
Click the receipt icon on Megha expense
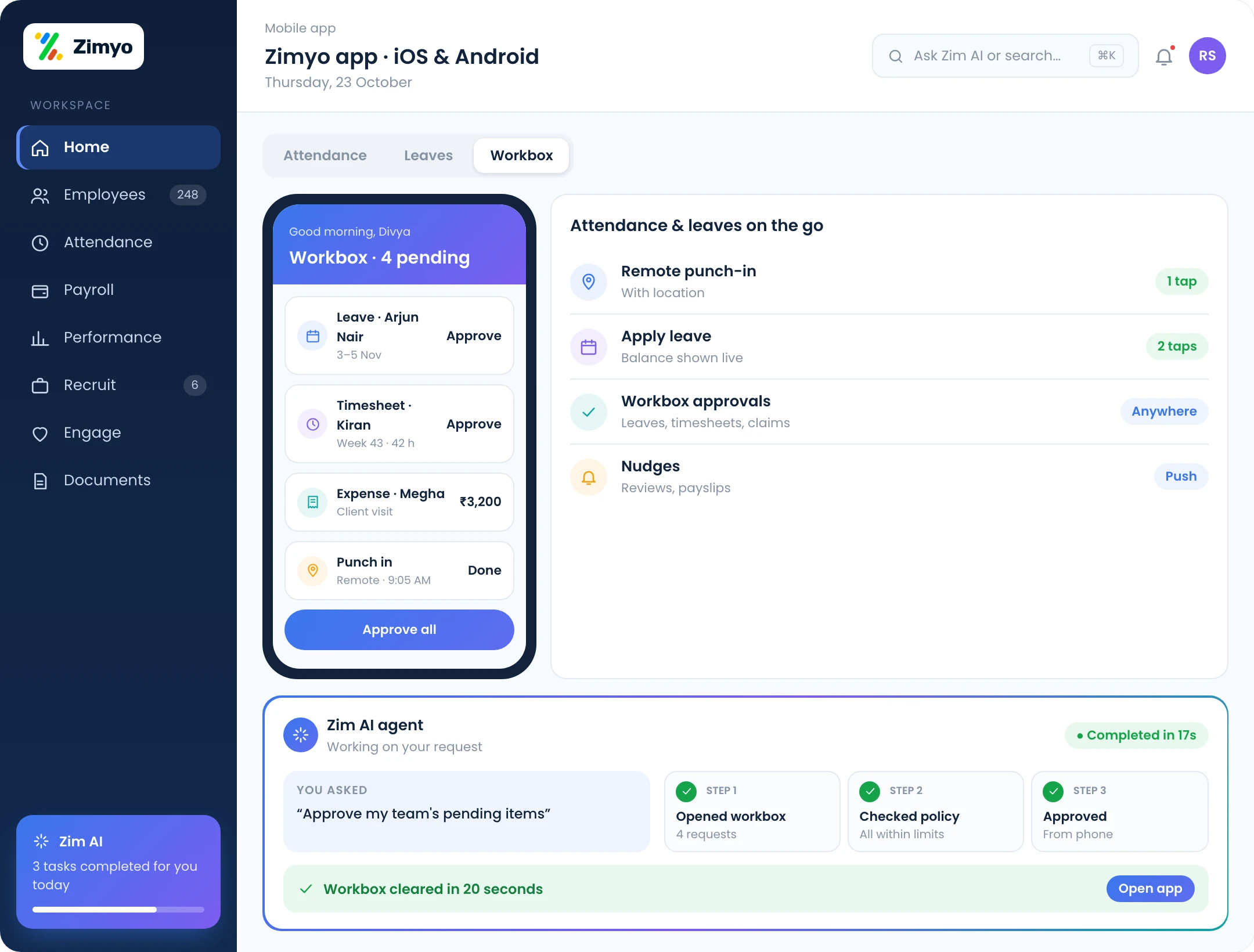pos(313,502)
